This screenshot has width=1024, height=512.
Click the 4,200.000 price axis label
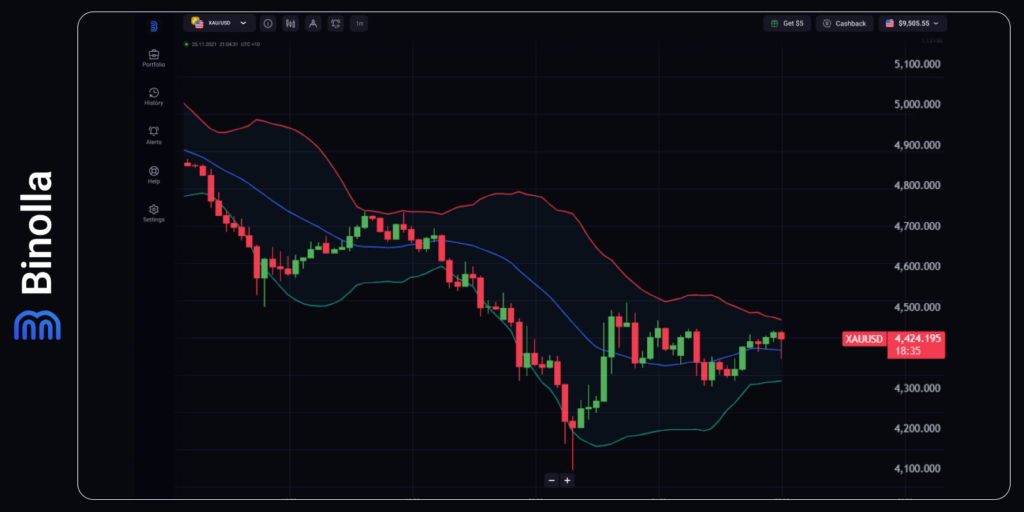tap(918, 428)
